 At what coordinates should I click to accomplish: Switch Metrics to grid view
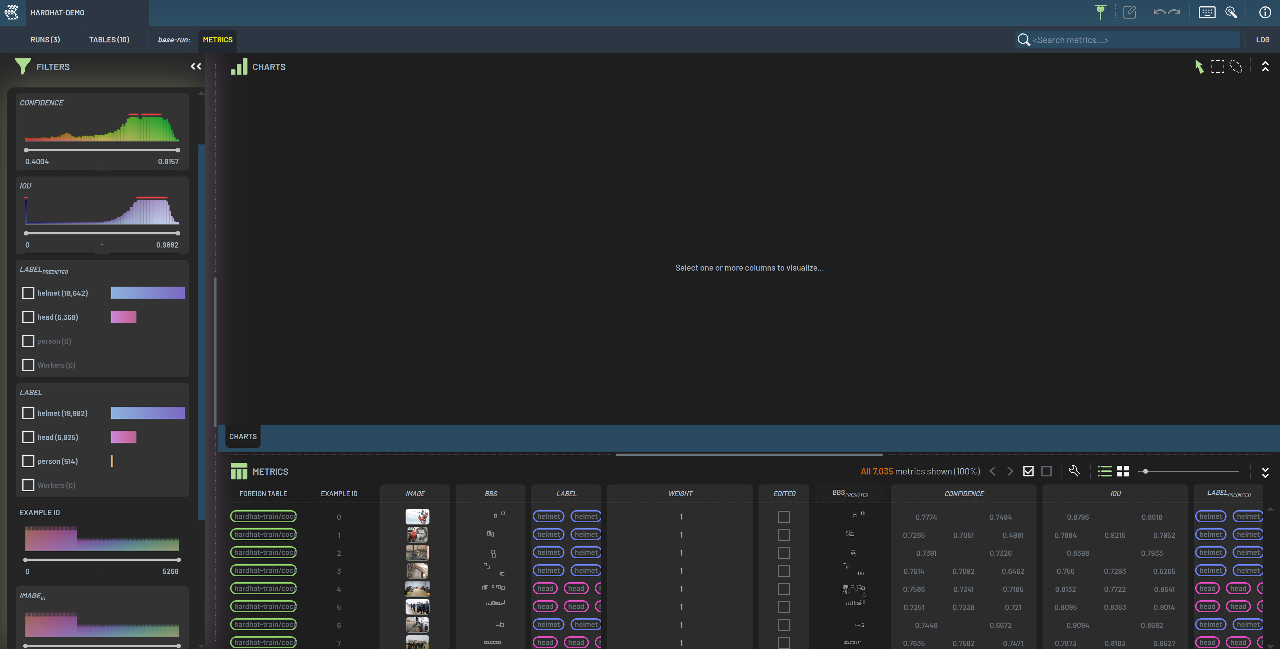coord(1123,471)
